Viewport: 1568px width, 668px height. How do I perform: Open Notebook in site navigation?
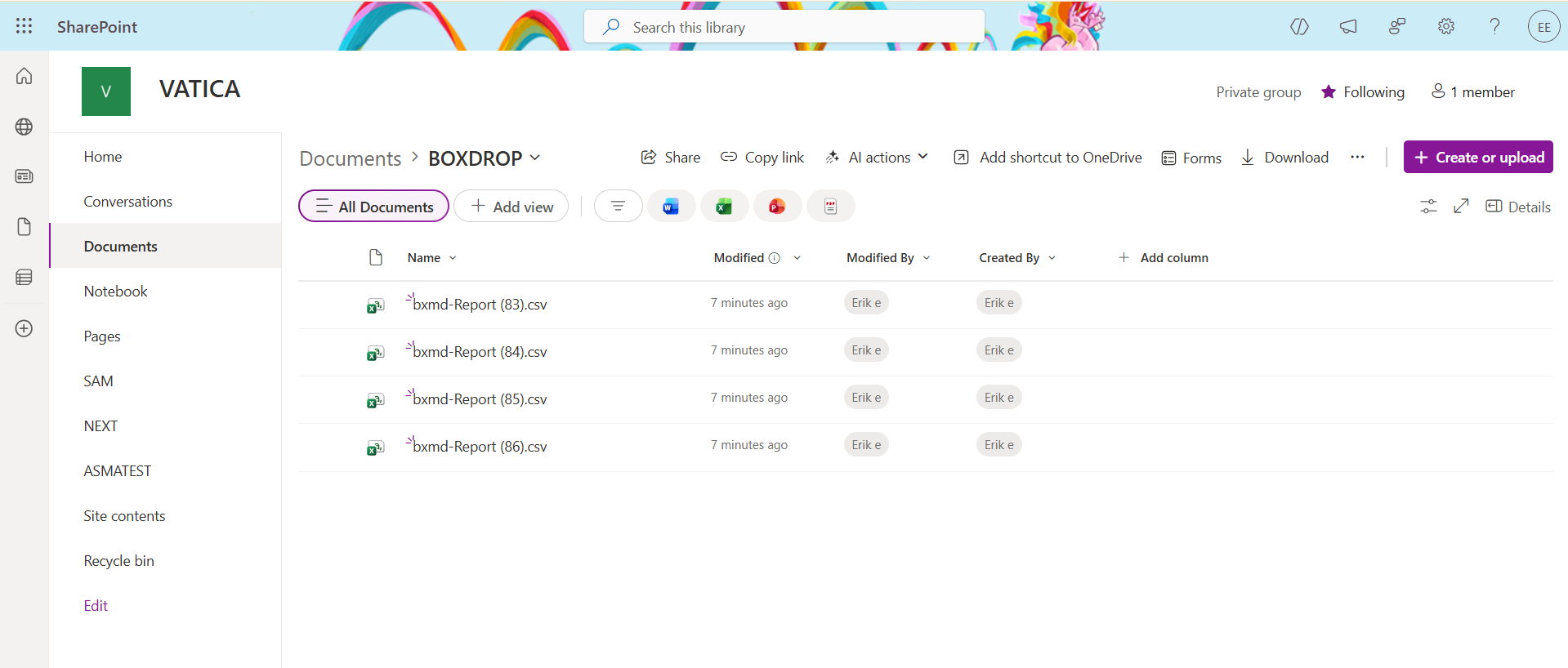[x=116, y=292]
